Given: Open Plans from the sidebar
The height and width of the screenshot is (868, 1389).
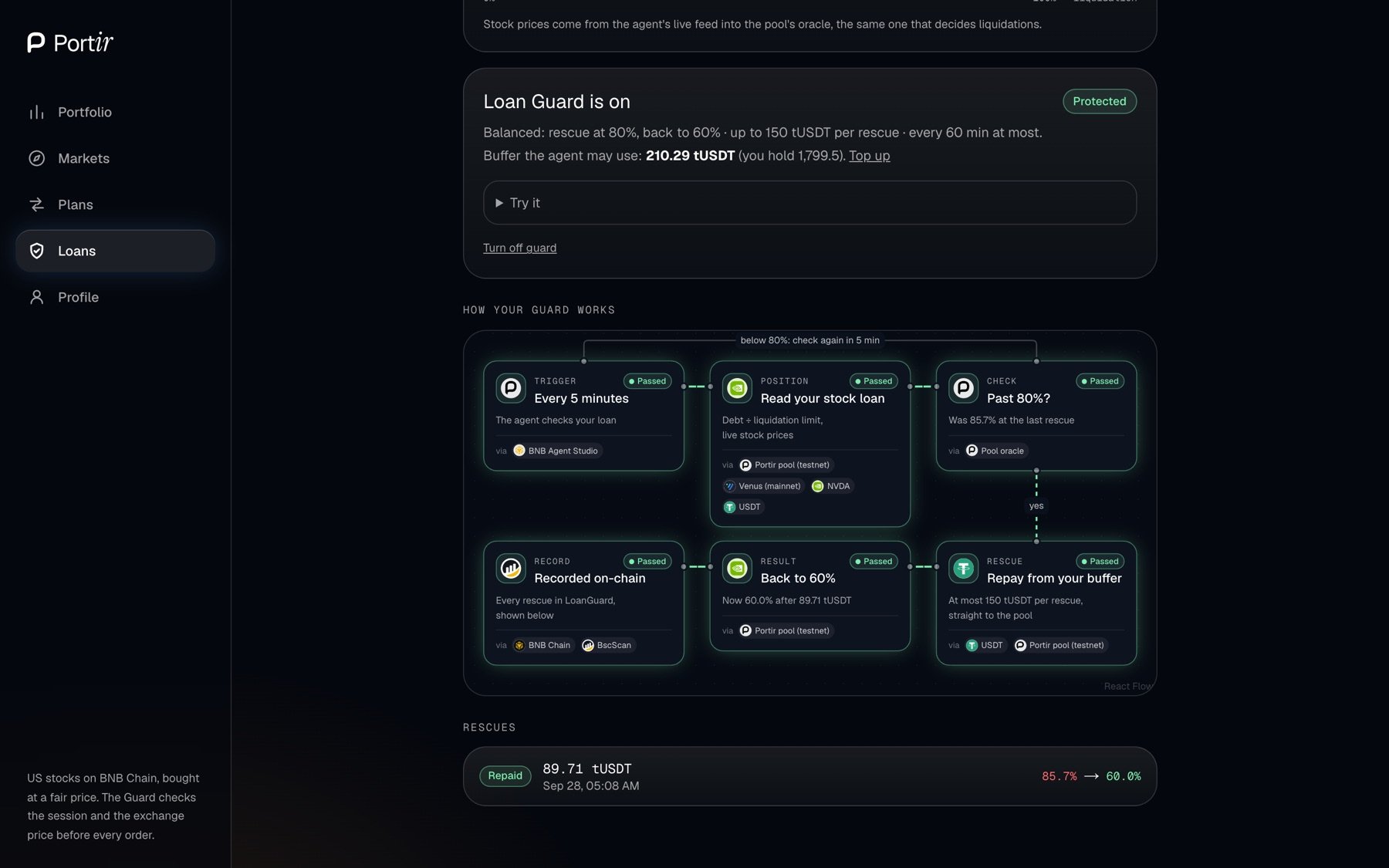Looking at the screenshot, I should coord(115,205).
